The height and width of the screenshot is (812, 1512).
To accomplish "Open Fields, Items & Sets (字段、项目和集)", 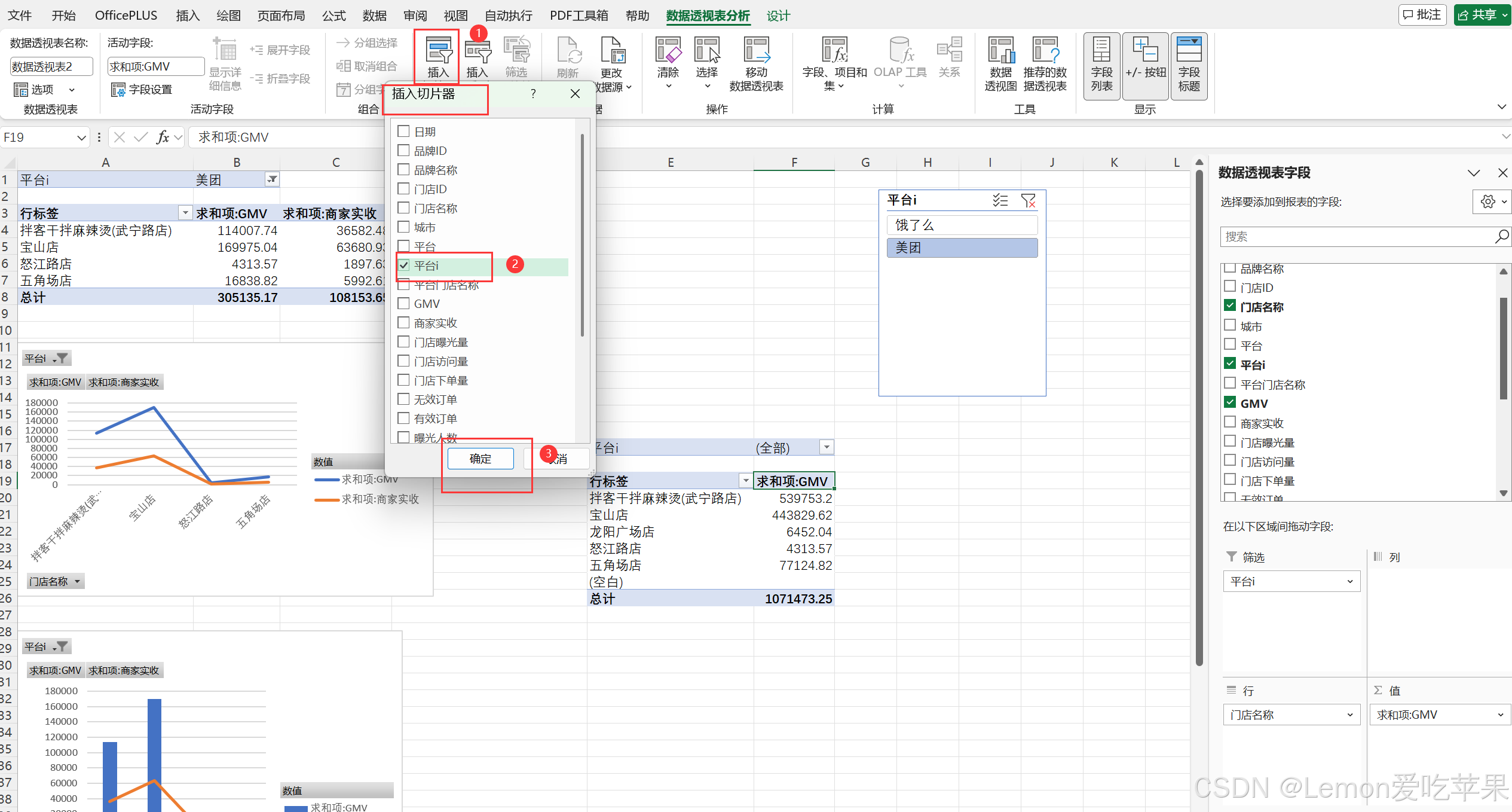I will pyautogui.click(x=834, y=64).
